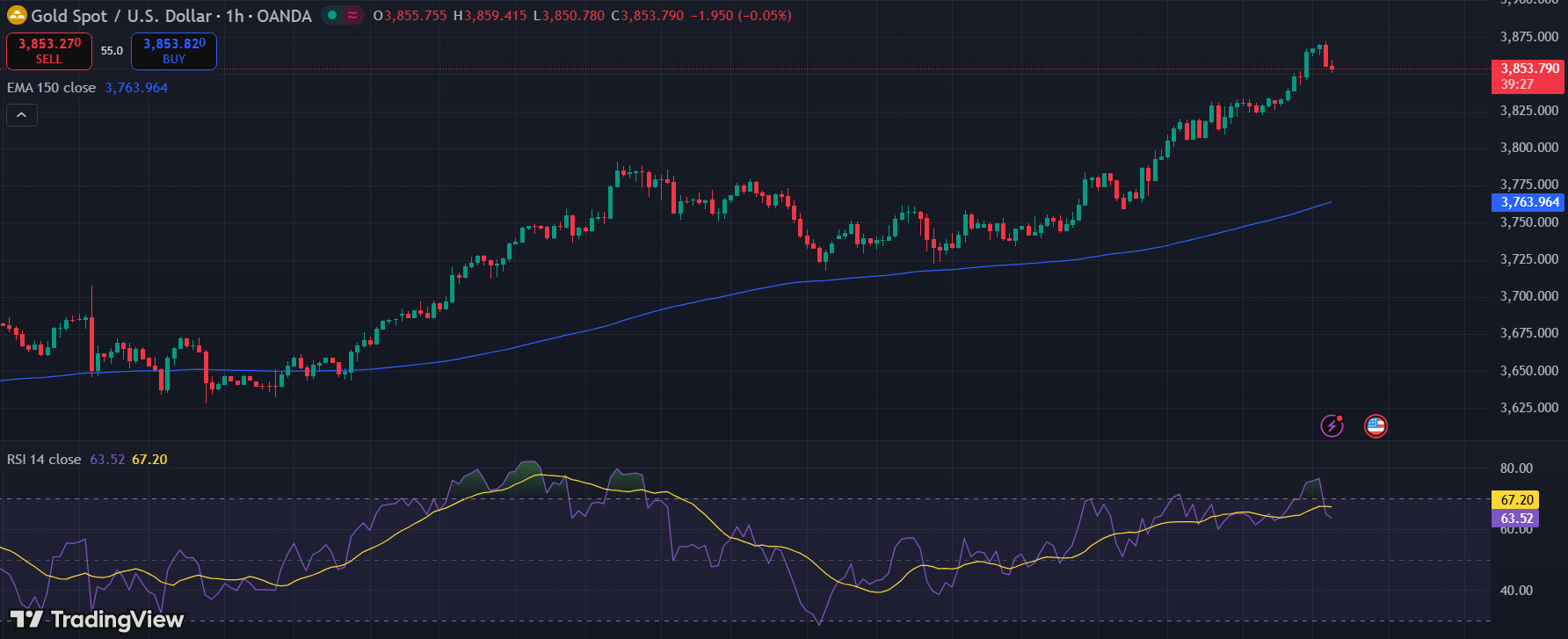
Task: Click the gold coin symbol logo
Action: pos(17,15)
